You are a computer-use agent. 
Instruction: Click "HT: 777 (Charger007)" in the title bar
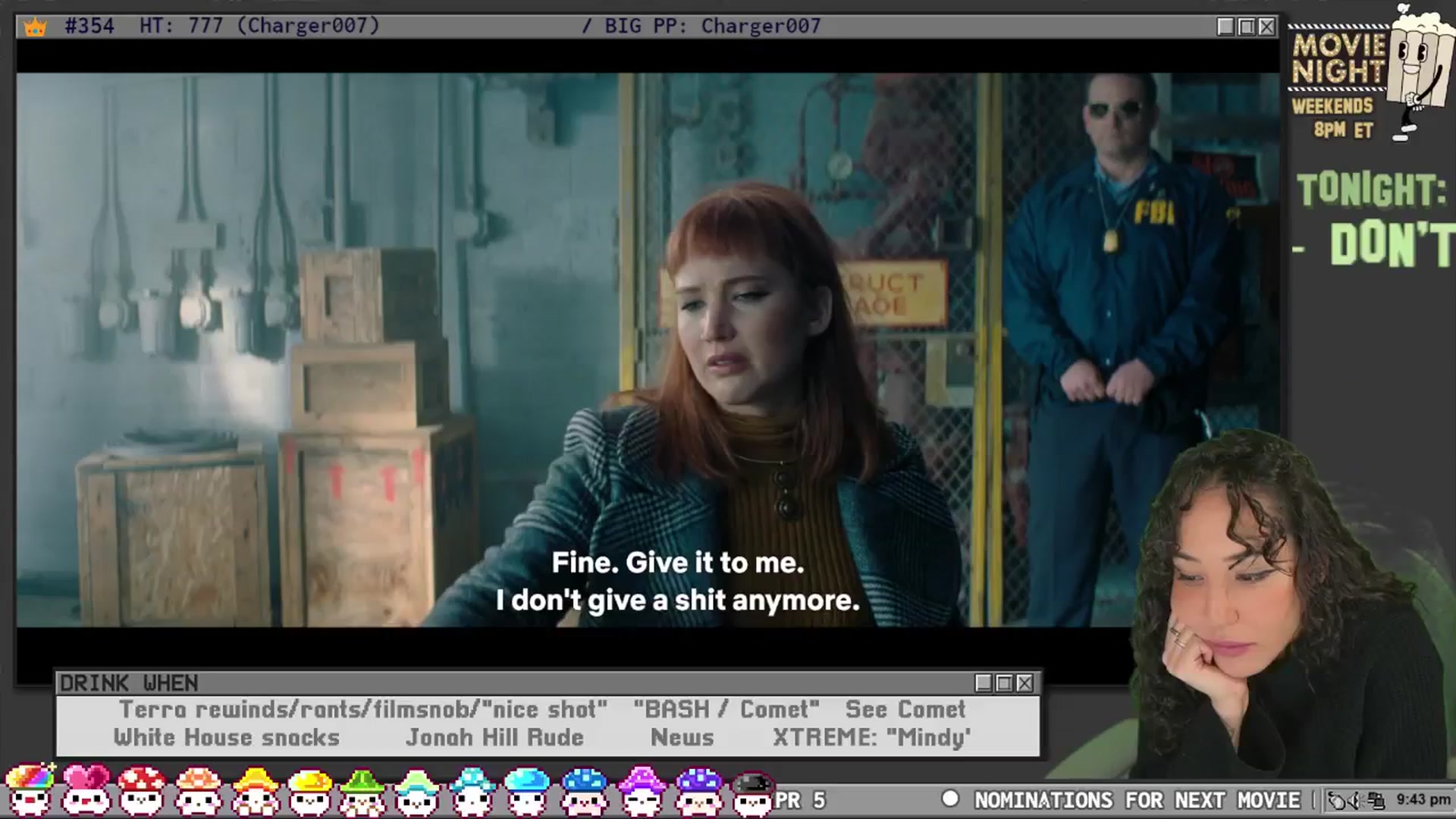click(259, 26)
